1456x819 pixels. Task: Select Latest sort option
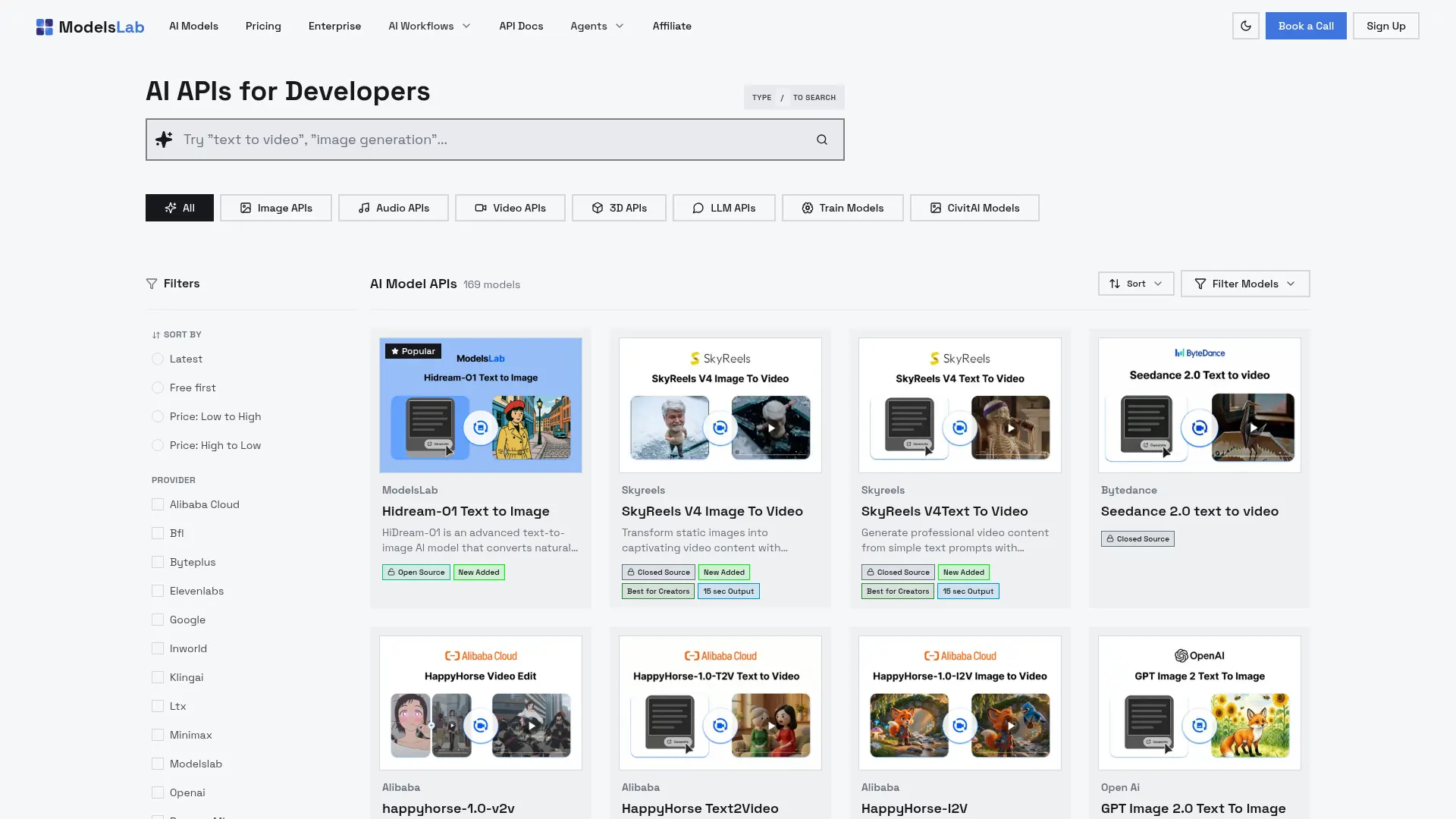coord(158,359)
